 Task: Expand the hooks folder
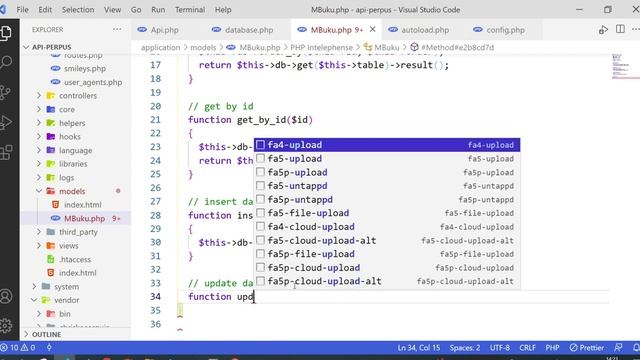point(39,136)
